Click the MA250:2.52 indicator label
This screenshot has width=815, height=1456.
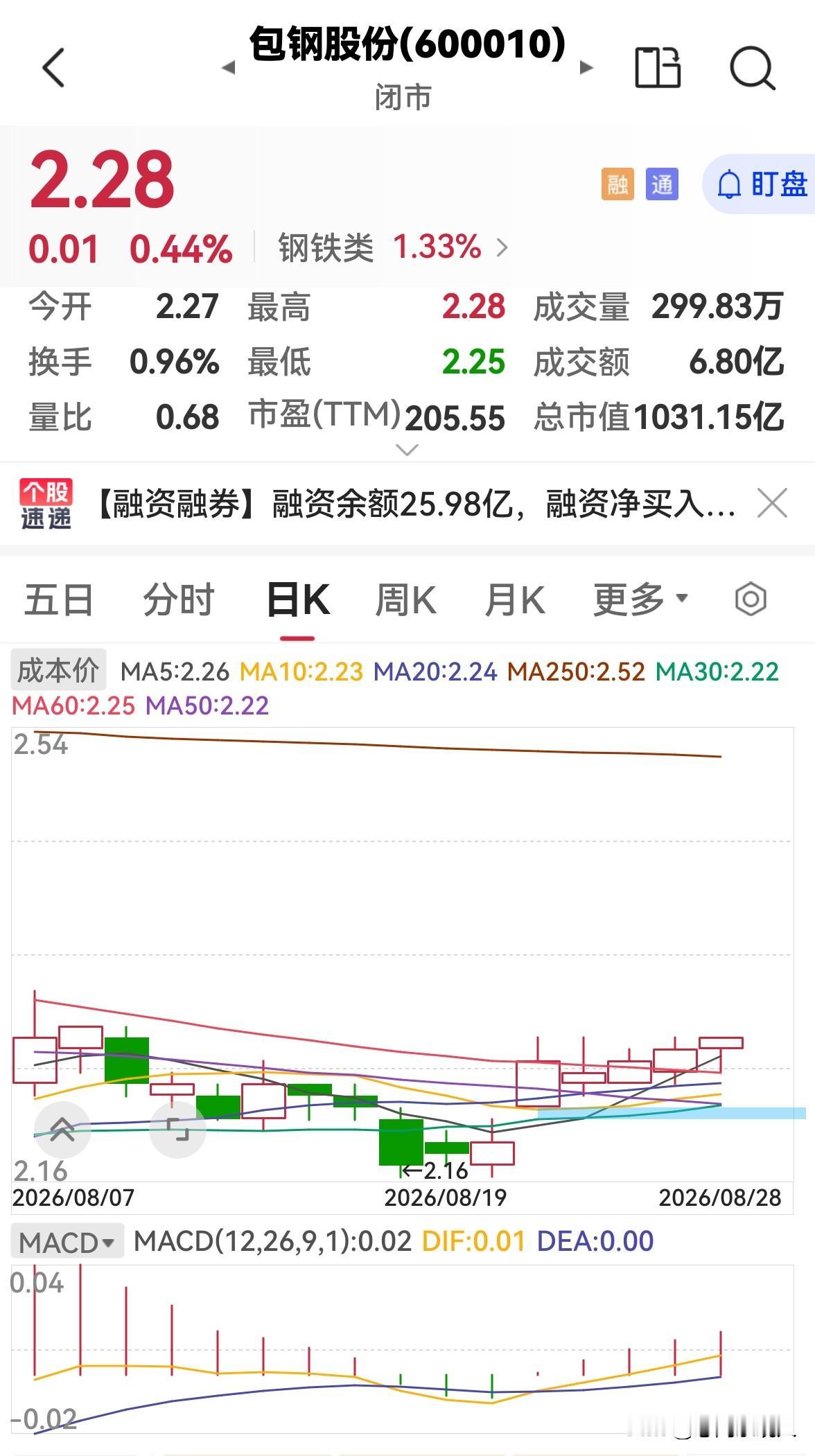[577, 671]
